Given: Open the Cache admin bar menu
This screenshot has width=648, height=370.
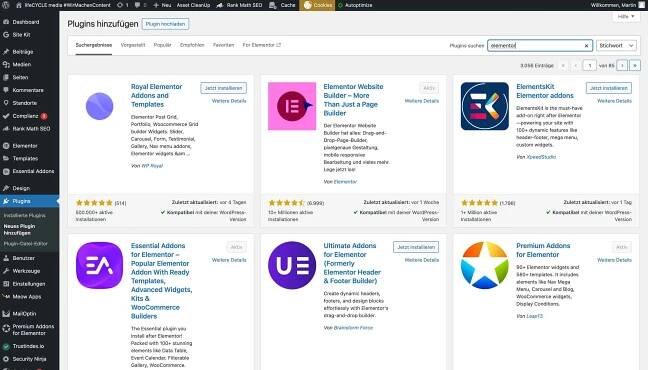Looking at the screenshot, I should [x=282, y=5].
